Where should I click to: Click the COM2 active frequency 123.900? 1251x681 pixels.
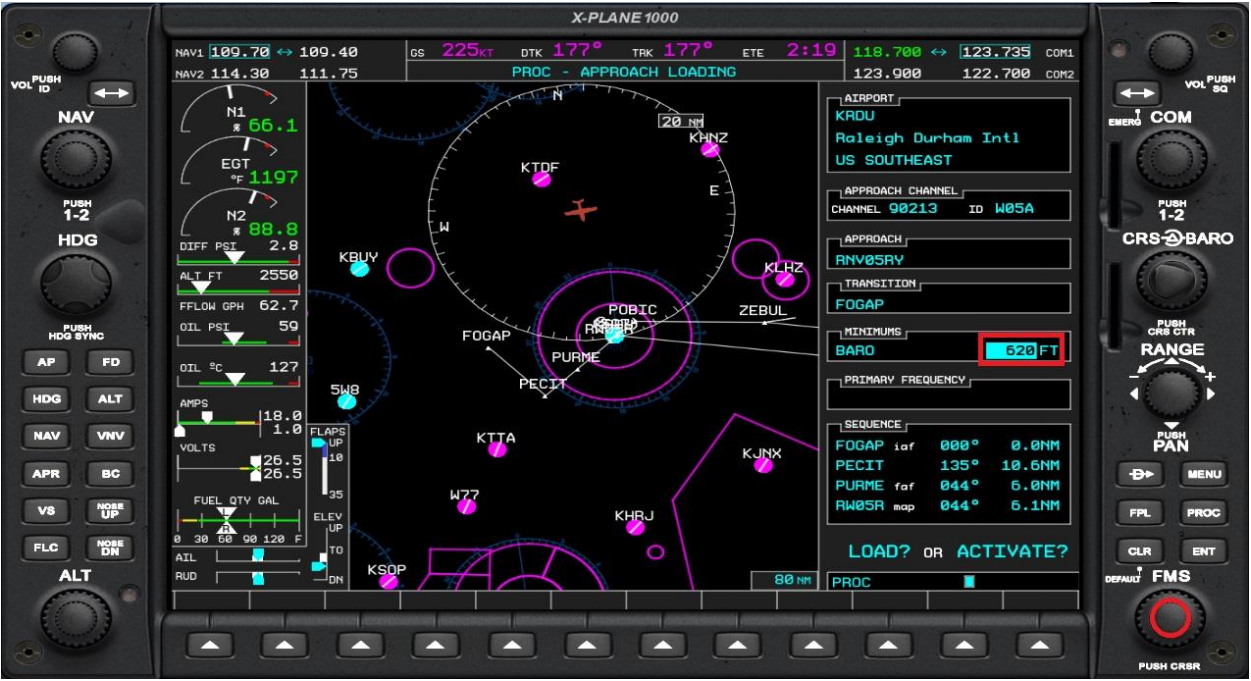click(887, 74)
